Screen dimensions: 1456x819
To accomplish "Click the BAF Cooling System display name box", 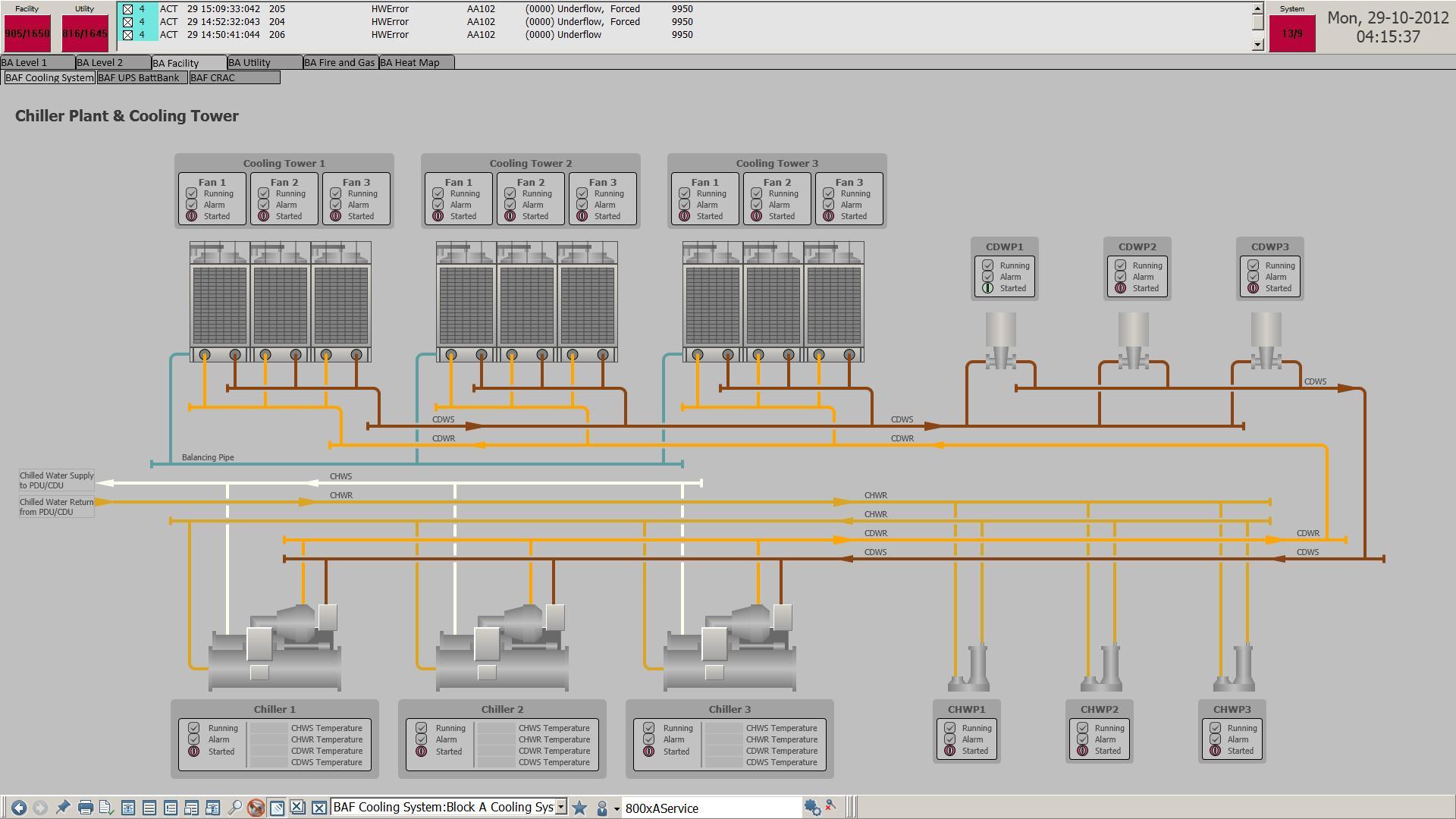I will [x=444, y=807].
